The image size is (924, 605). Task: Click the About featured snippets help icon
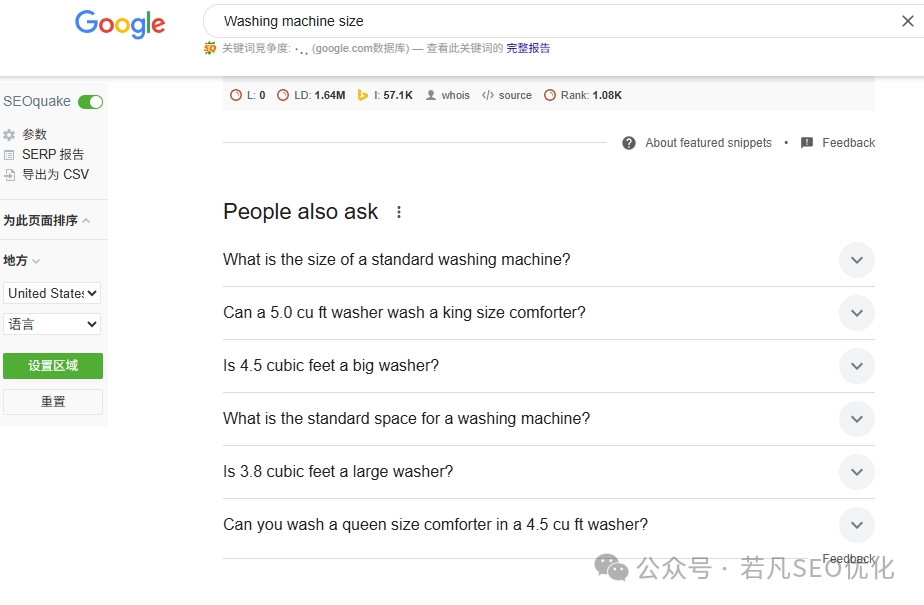(x=629, y=143)
